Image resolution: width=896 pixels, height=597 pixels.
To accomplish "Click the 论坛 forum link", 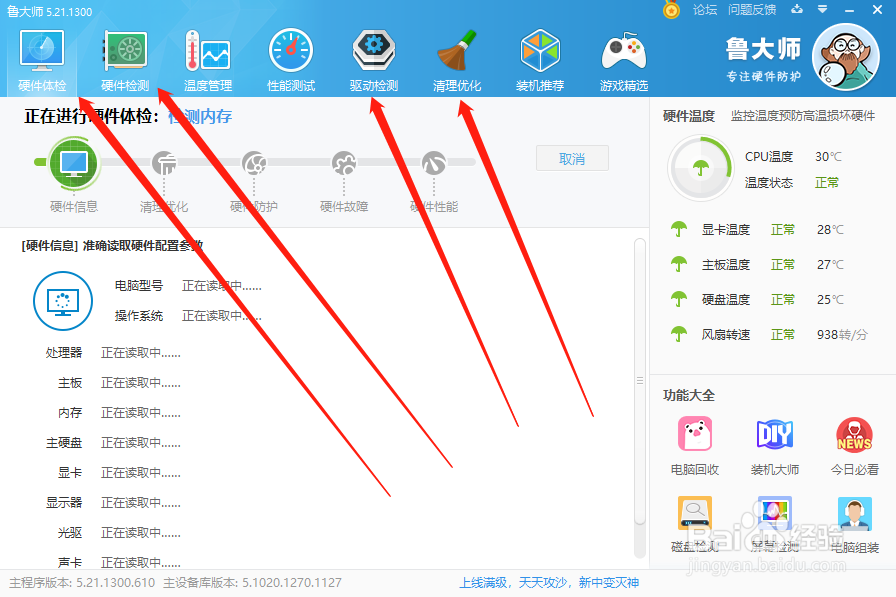I will tap(705, 10).
